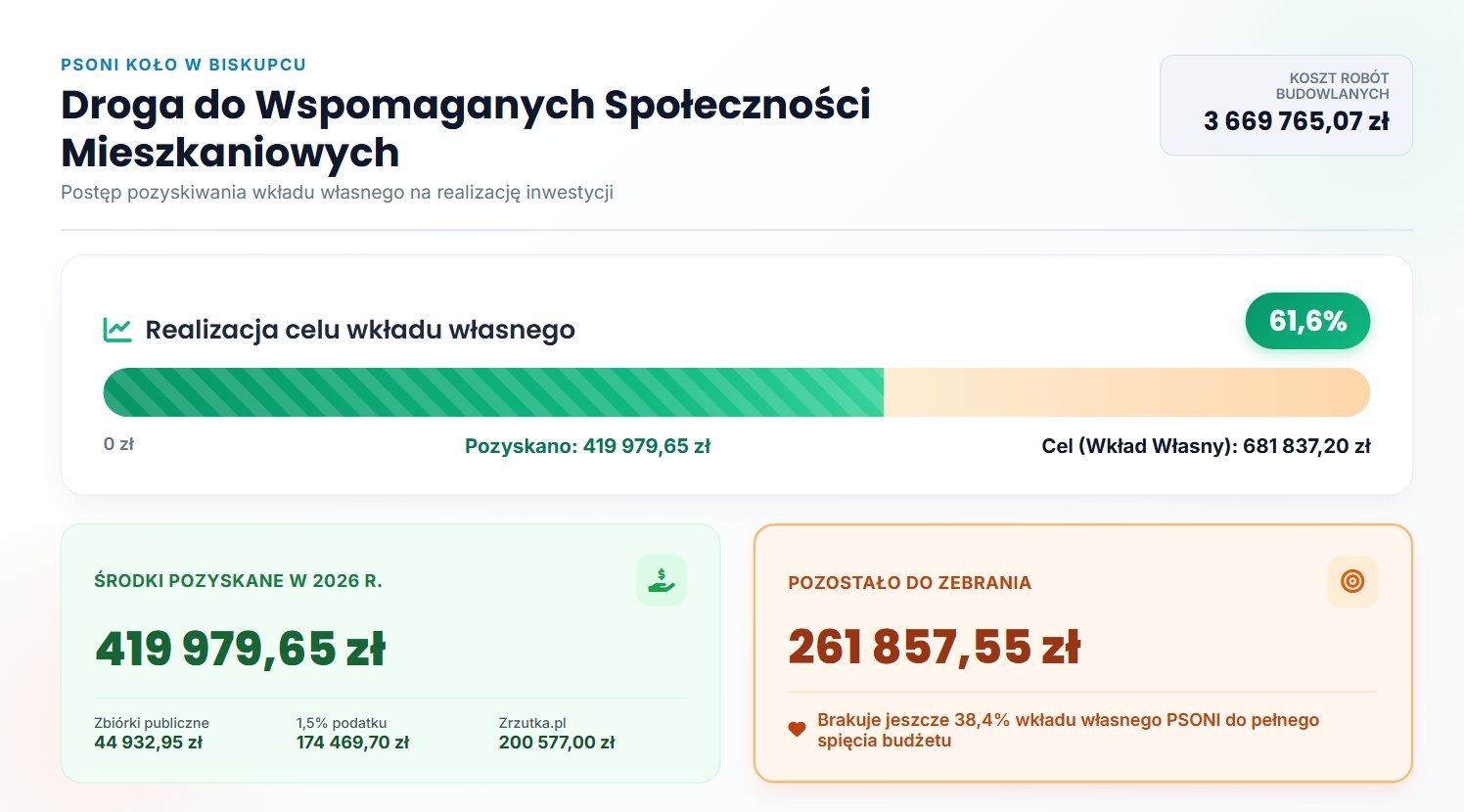Screen dimensions: 1464x812
Task: Click the ŚRODKI POZYSKANE W 2026 R. heading
Action: 238,581
